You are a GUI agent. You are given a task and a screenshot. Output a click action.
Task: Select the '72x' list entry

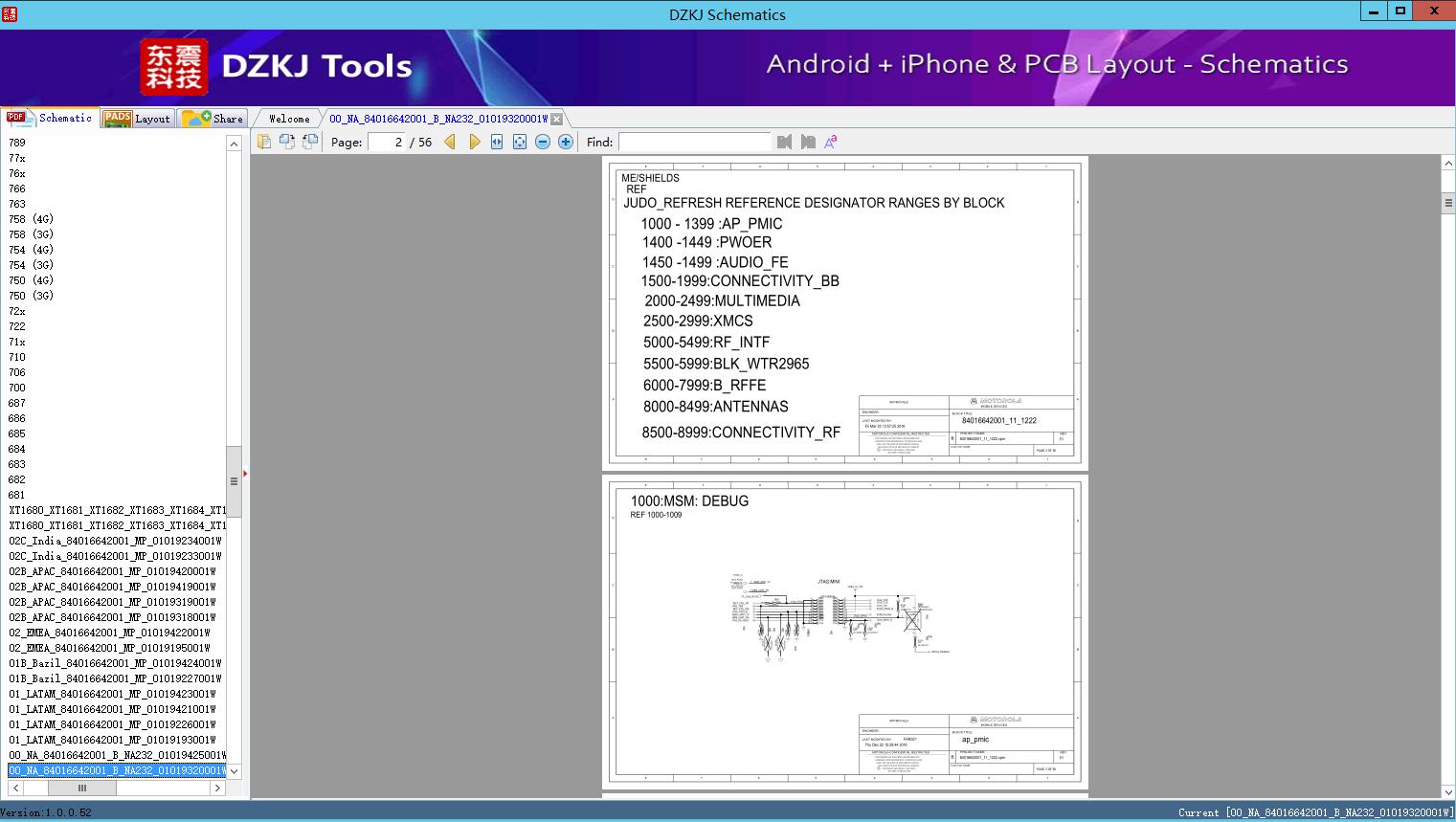17,311
